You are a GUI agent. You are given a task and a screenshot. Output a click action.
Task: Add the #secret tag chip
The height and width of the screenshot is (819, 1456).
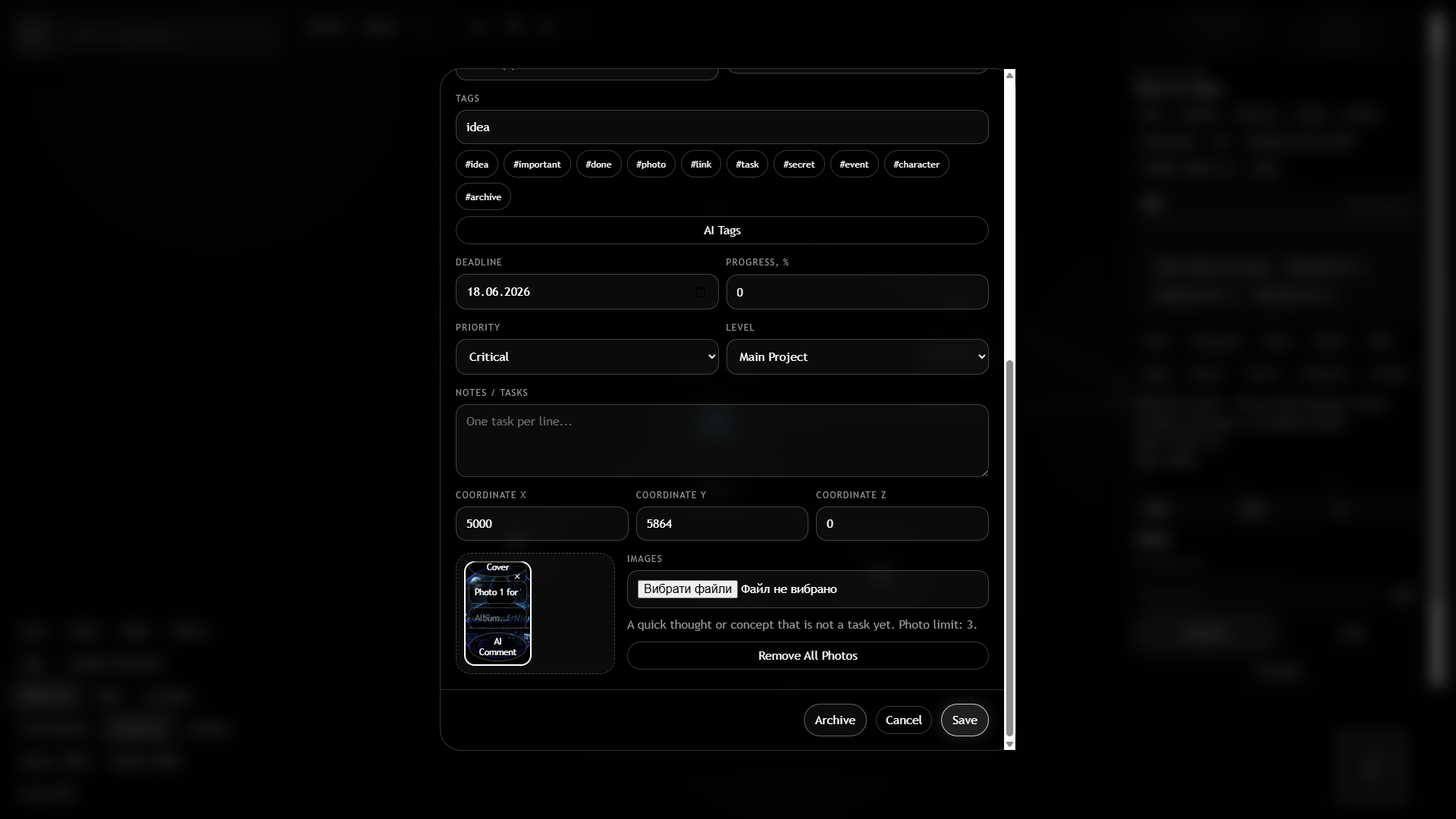coord(799,165)
